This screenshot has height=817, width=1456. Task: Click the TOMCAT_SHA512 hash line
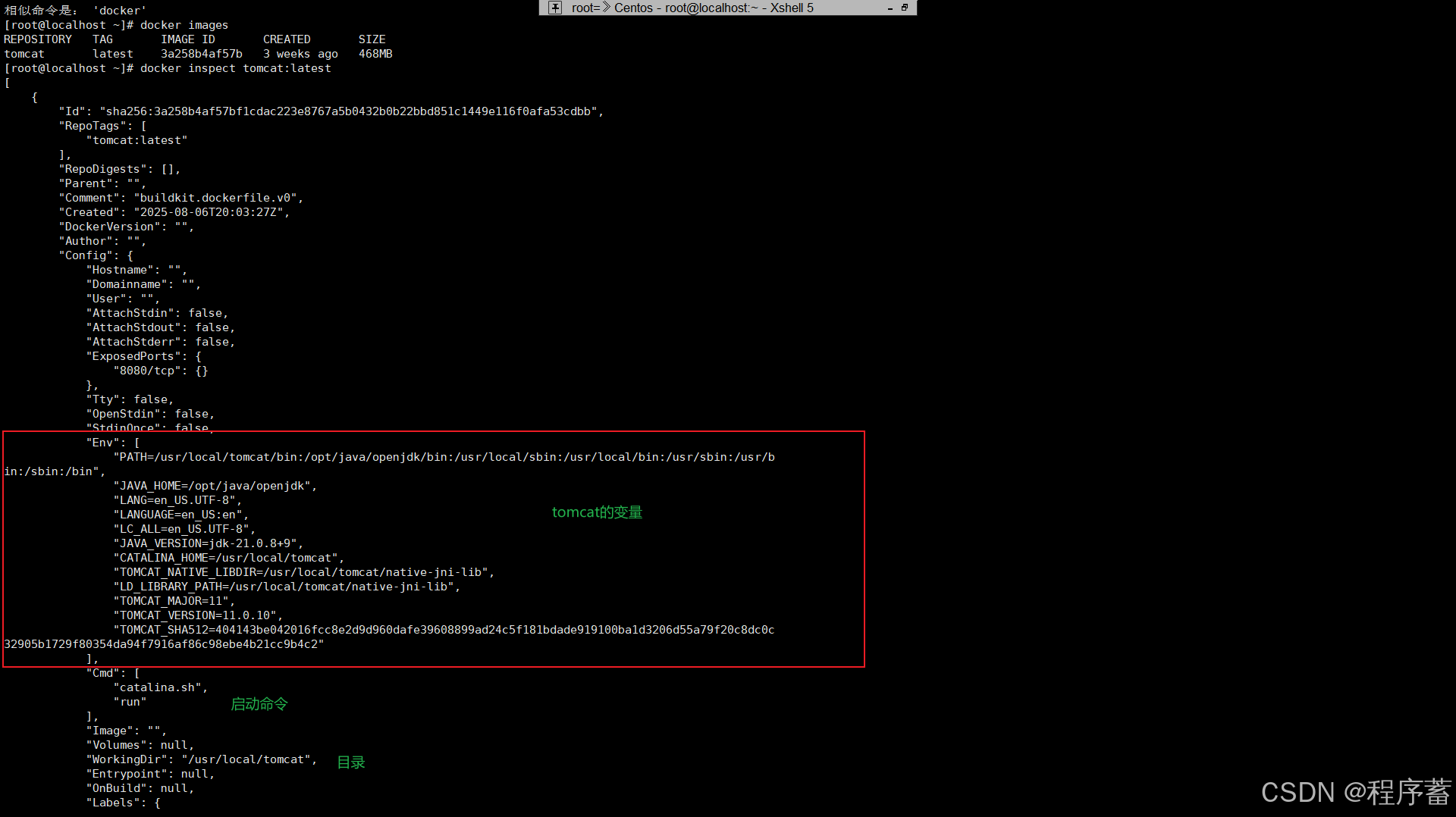tap(444, 630)
